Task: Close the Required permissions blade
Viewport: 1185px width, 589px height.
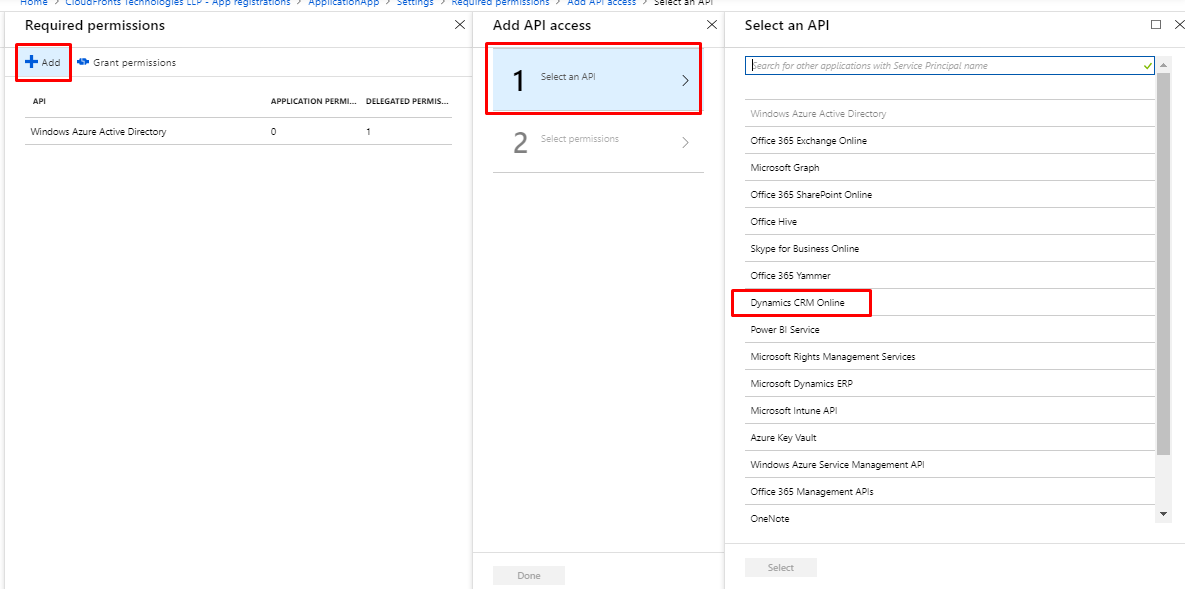Action: tap(459, 25)
